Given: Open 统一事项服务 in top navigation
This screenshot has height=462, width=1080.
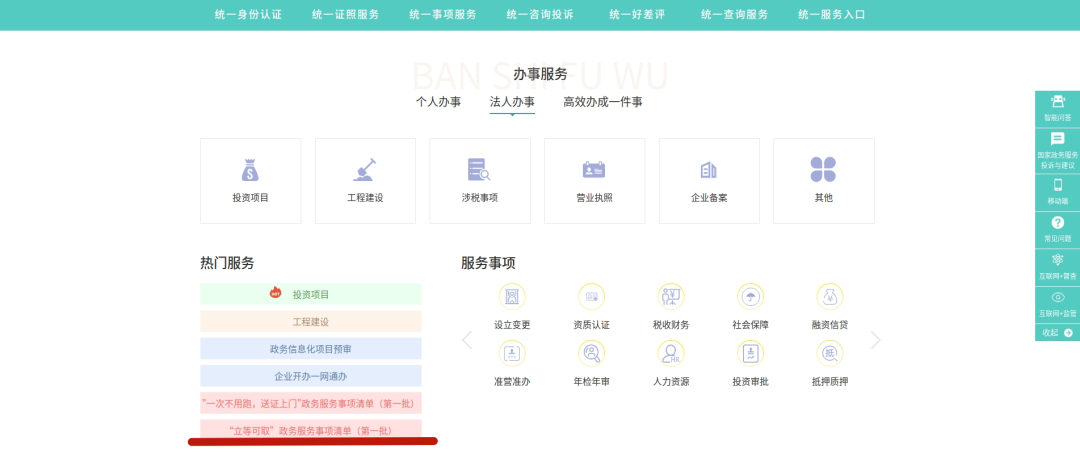Looking at the screenshot, I should click(x=442, y=14).
